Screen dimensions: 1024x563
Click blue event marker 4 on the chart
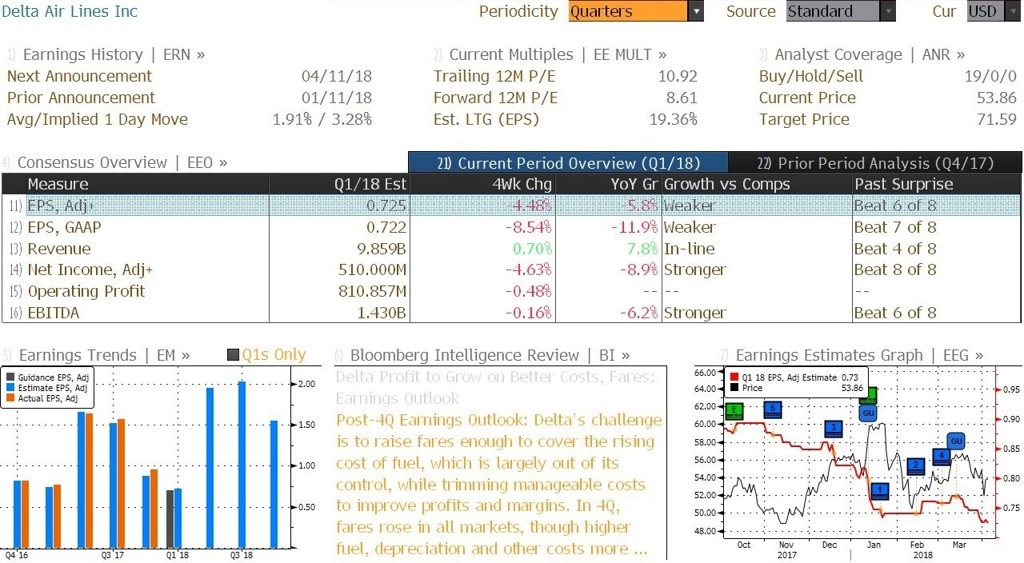(x=942, y=456)
